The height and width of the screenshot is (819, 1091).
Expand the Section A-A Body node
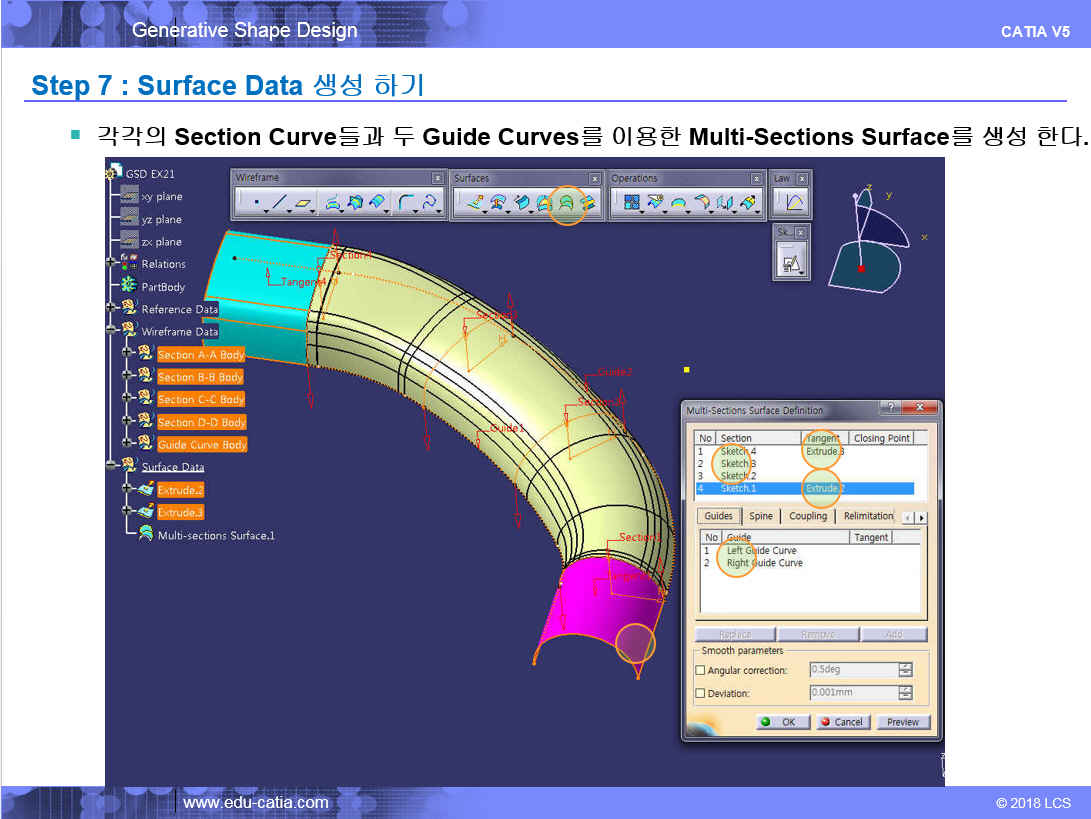point(127,354)
